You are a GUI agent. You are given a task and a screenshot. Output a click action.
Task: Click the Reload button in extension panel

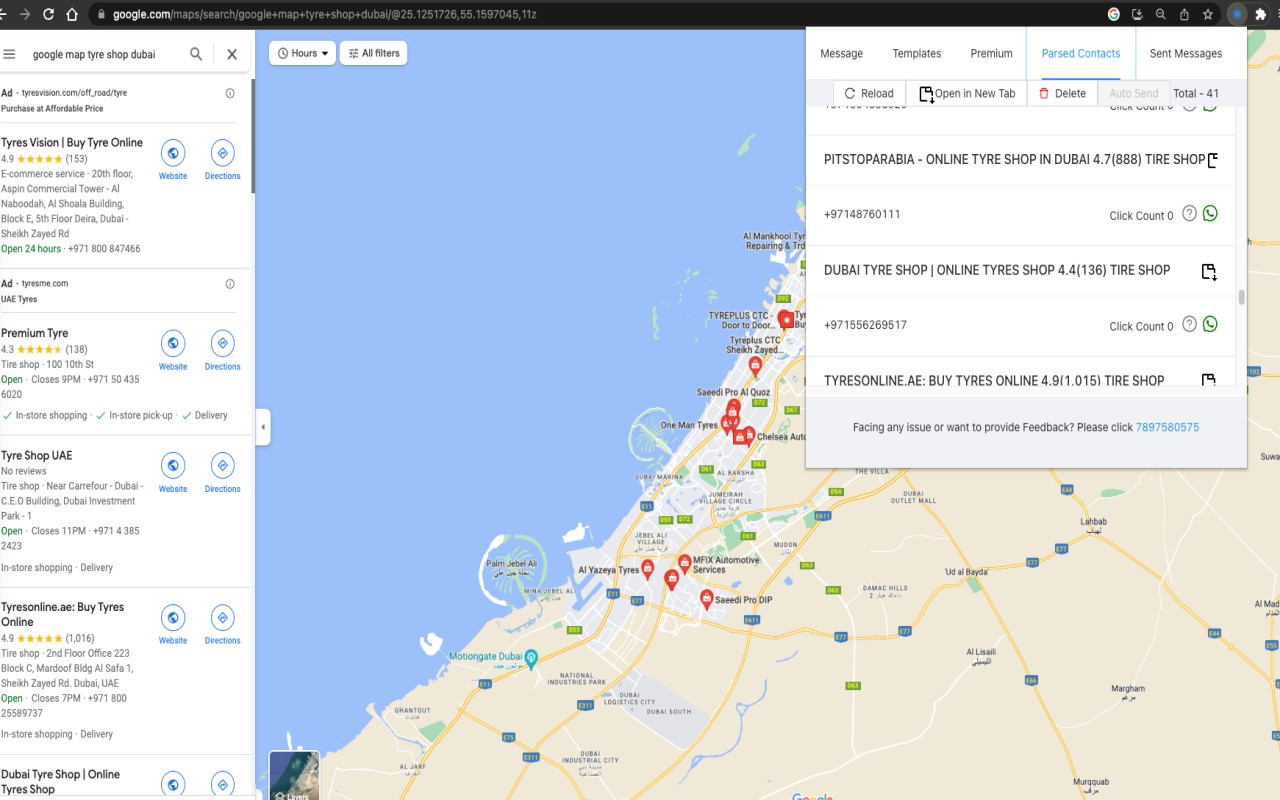point(869,93)
